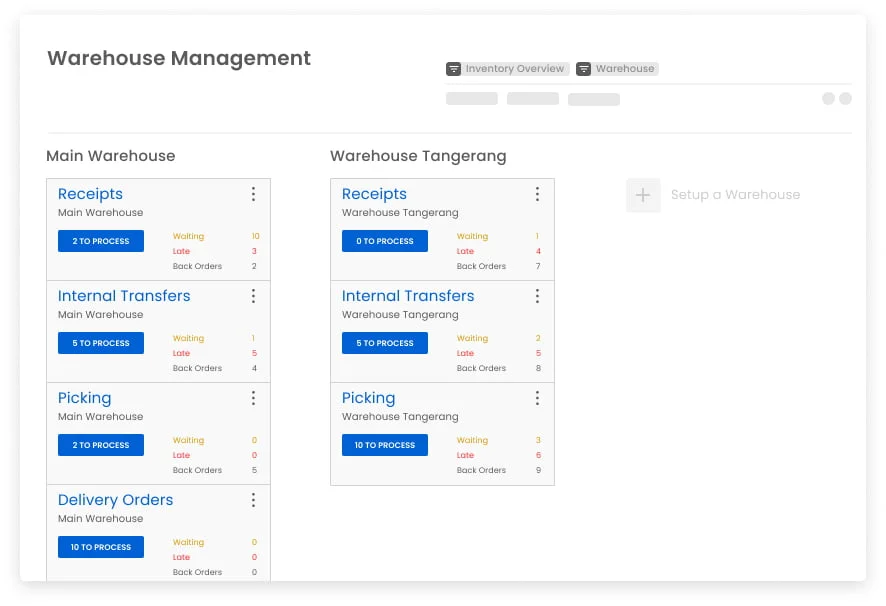Open kebab menu on Tangerang Internal Transfers card
This screenshot has width=886, height=606.
click(537, 296)
